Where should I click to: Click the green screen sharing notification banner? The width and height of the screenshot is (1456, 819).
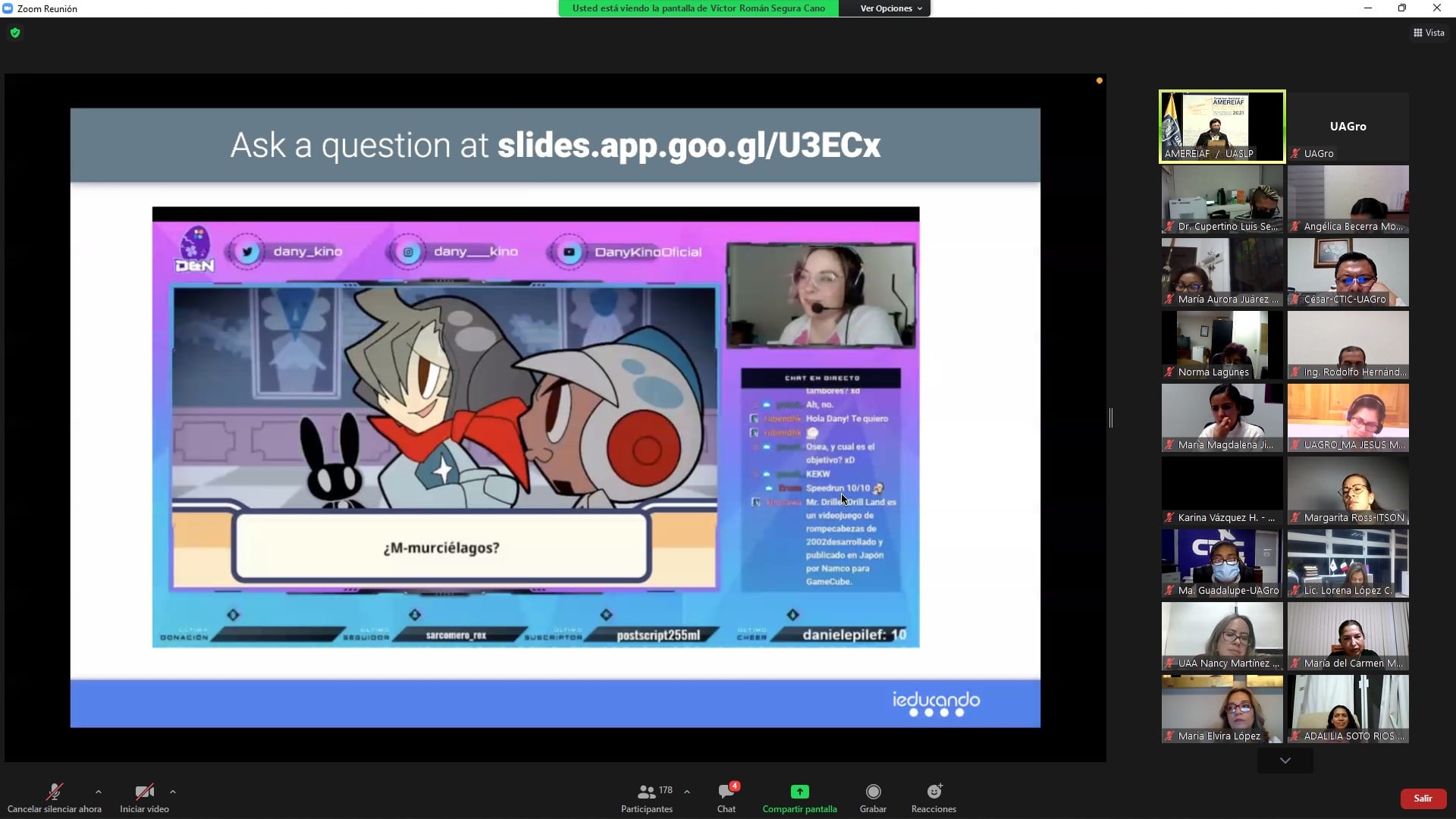698,8
